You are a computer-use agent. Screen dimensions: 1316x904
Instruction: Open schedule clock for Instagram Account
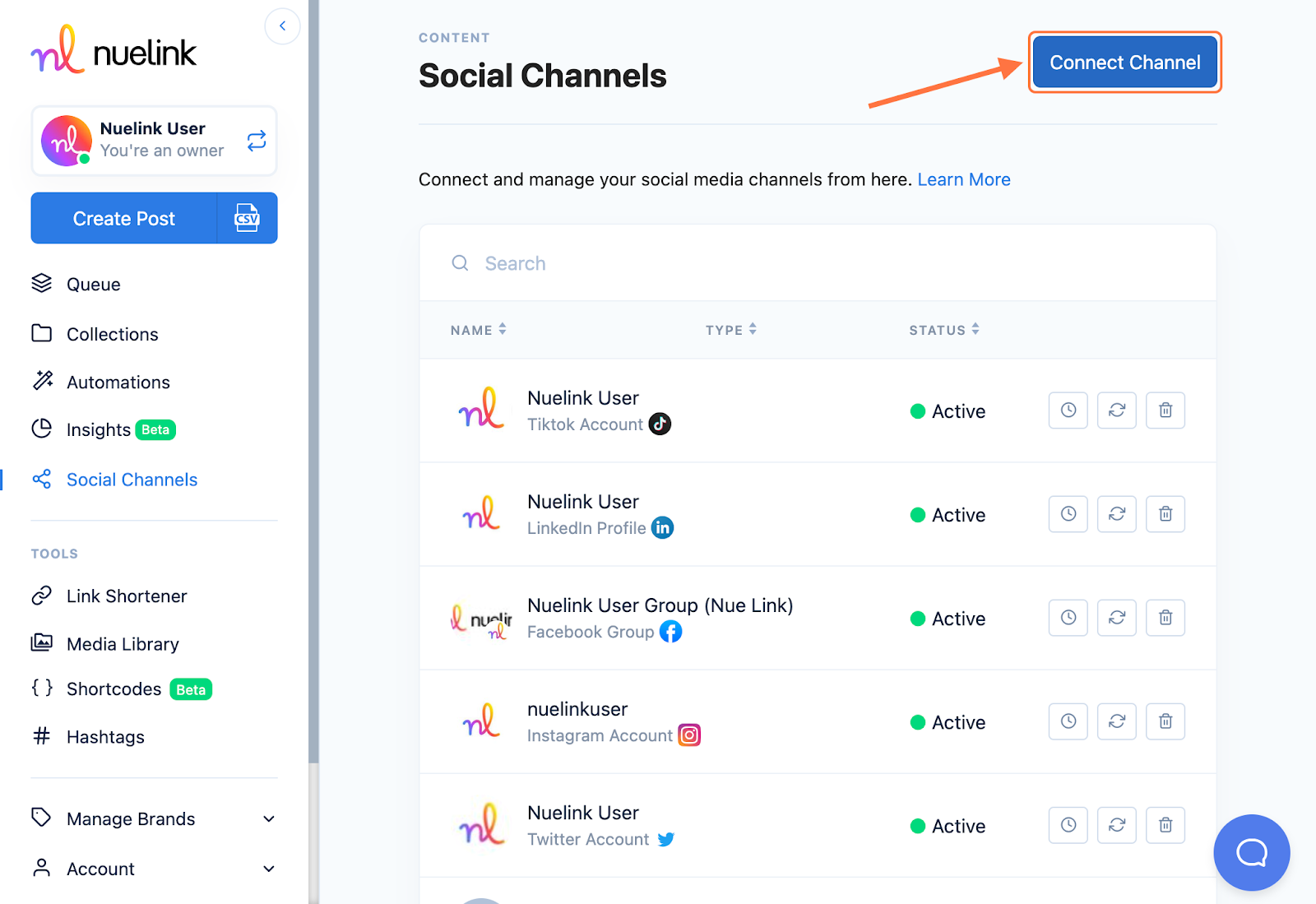[x=1068, y=721]
